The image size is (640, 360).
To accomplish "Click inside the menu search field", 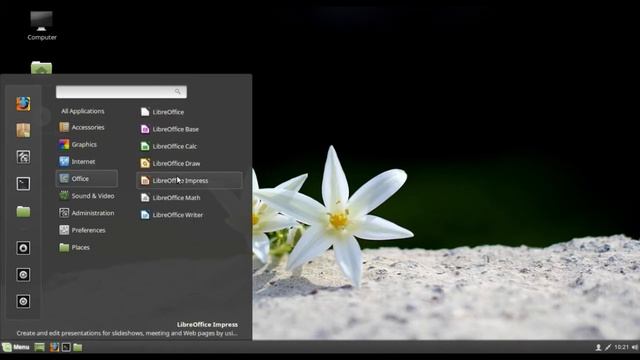I will tap(121, 92).
